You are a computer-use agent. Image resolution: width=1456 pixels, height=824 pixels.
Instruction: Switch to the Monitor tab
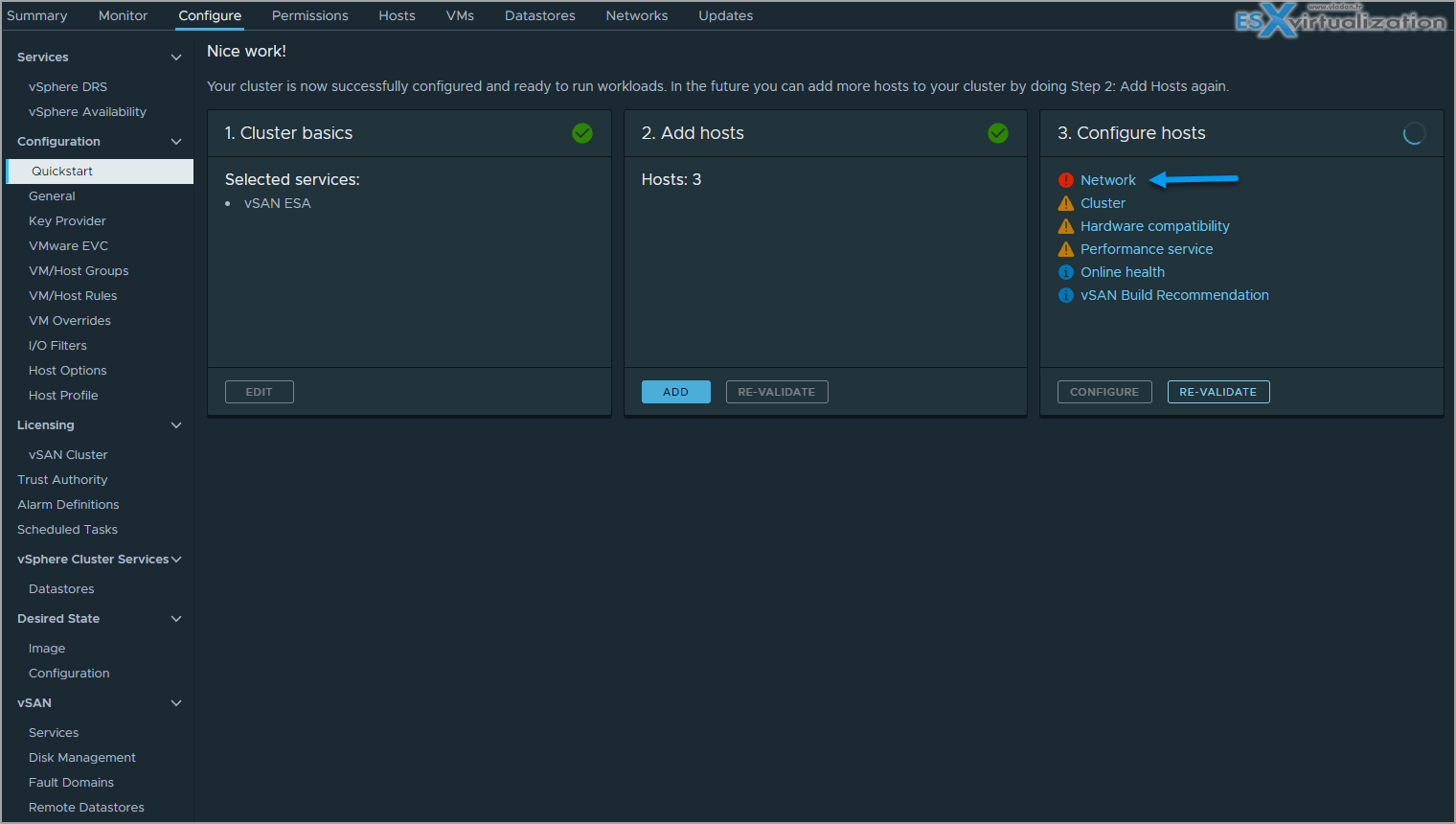pyautogui.click(x=123, y=15)
